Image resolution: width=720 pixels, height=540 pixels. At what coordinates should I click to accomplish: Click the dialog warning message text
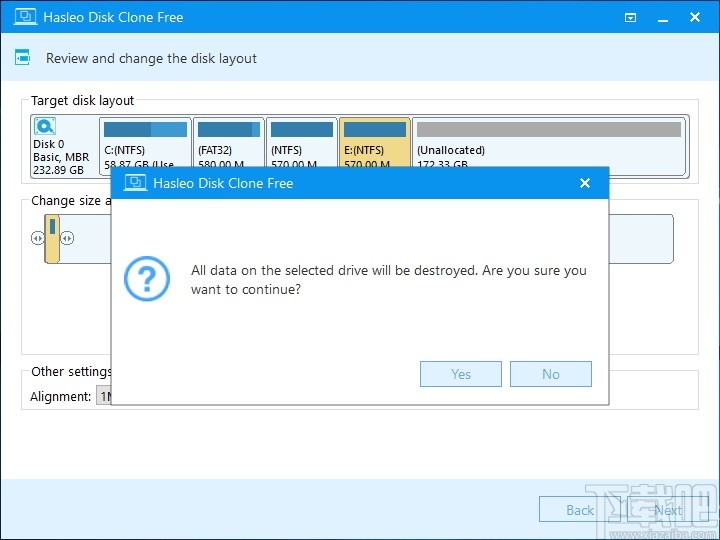(x=389, y=280)
